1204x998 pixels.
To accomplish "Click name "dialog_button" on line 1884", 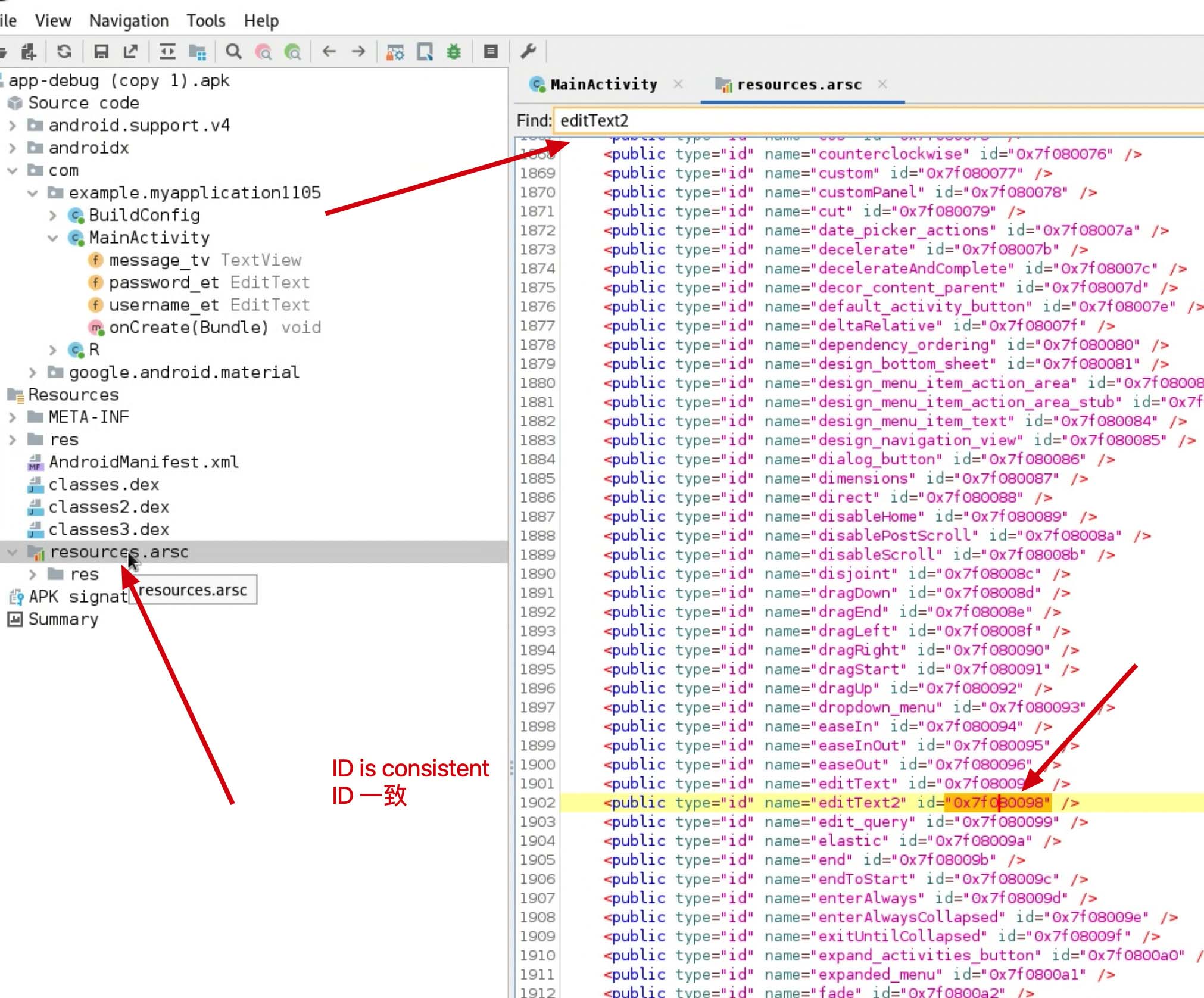I will point(877,460).
